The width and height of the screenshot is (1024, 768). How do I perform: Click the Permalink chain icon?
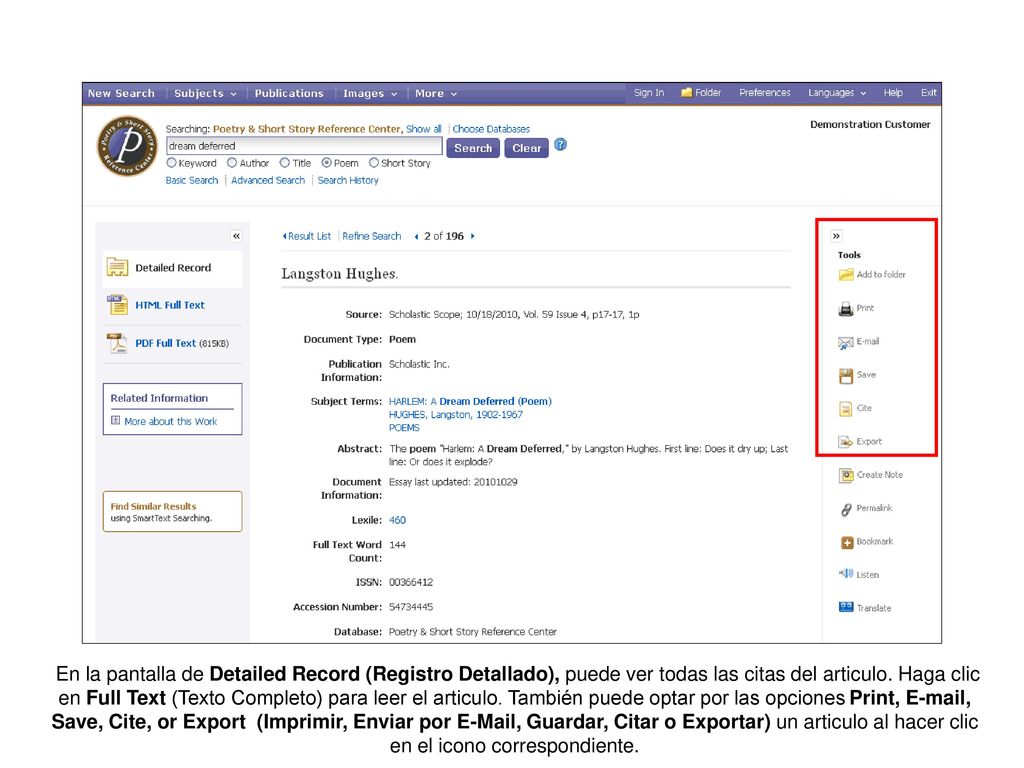pos(846,509)
